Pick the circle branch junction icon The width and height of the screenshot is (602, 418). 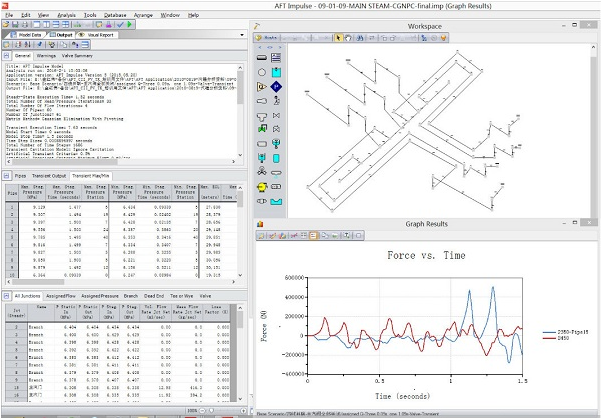click(262, 71)
